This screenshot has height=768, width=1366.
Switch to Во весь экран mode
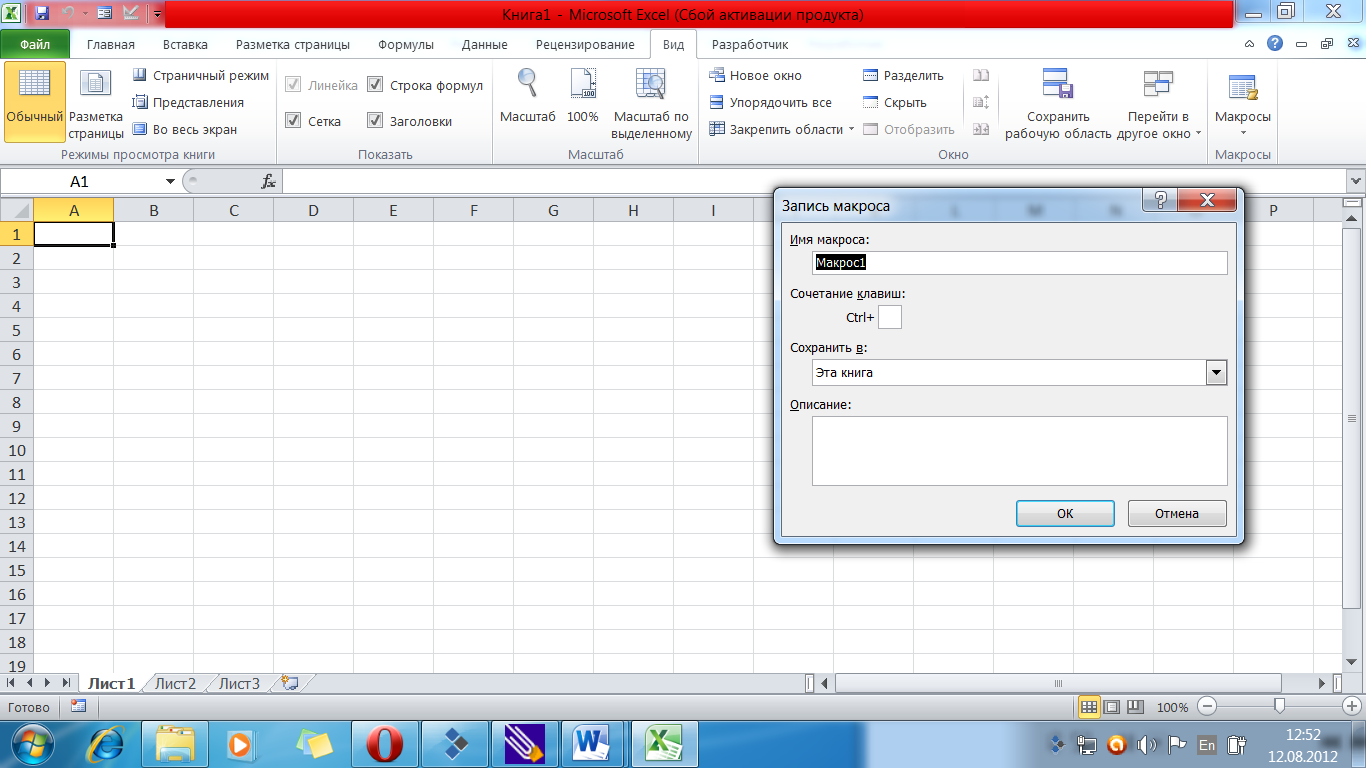coord(185,129)
